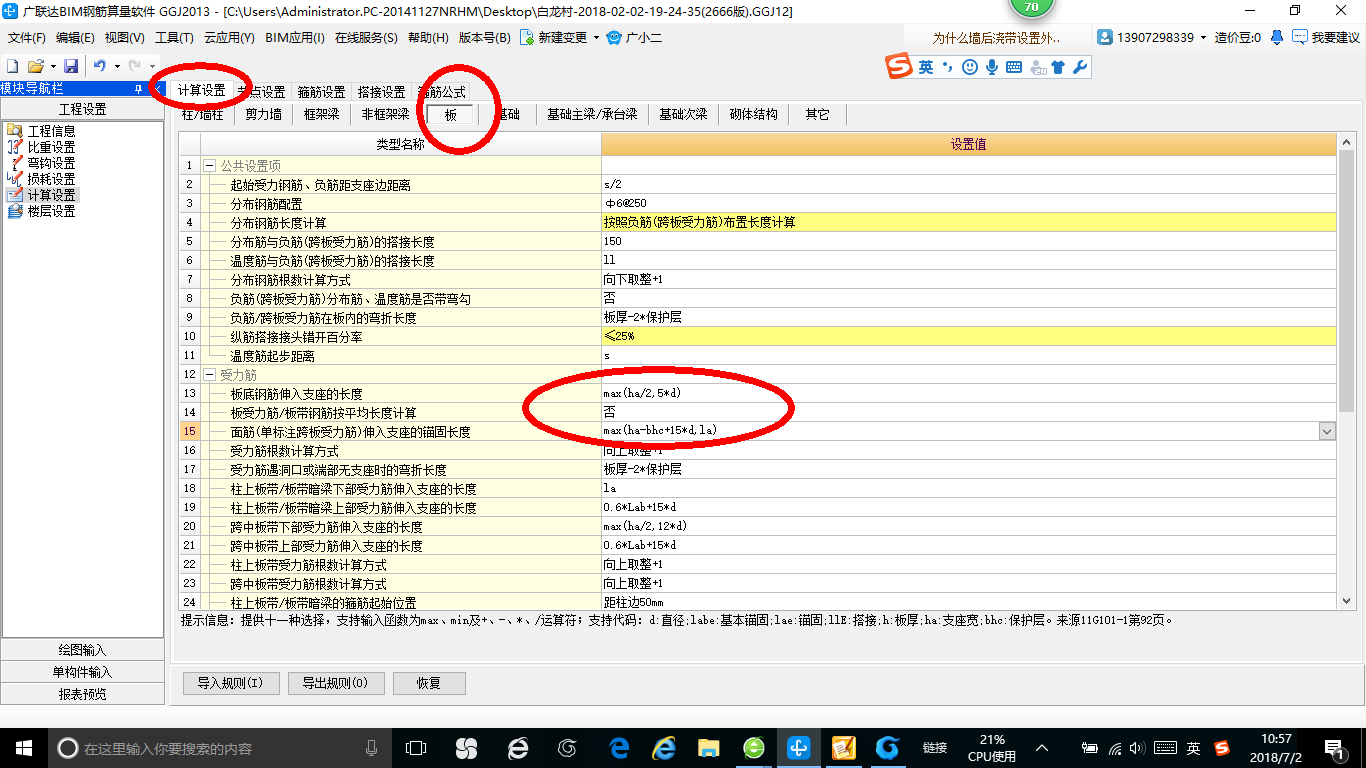Open the BIM应用(I) menu
Viewport: 1366px width, 768px height.
(295, 38)
